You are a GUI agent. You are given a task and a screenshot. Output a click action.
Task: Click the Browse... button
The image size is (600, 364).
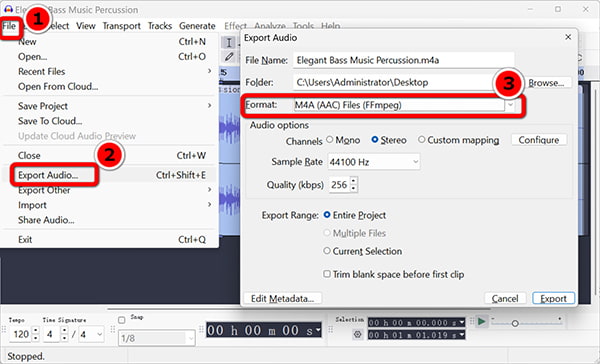tap(546, 83)
